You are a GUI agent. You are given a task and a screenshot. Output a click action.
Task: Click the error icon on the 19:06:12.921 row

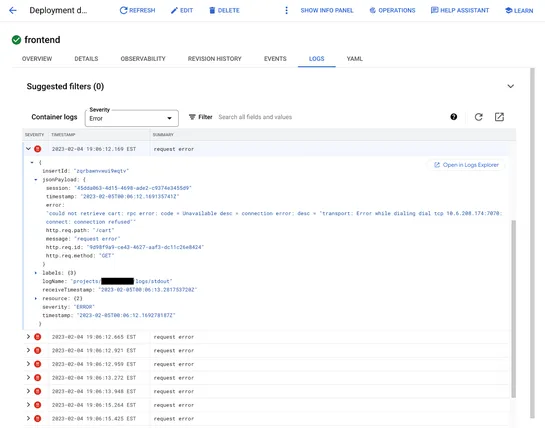pos(38,350)
